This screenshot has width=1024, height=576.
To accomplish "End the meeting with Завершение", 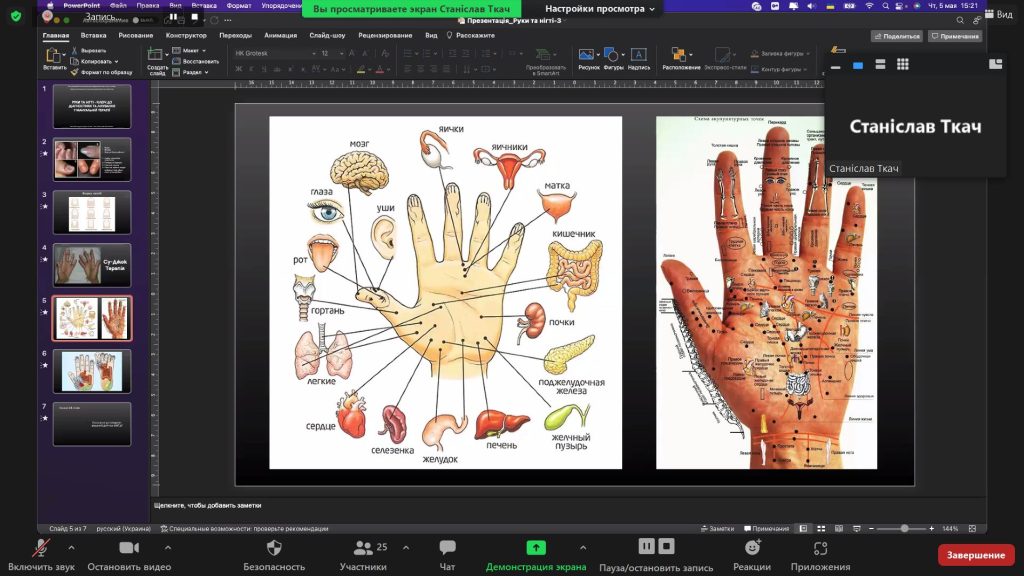I will 976,555.
